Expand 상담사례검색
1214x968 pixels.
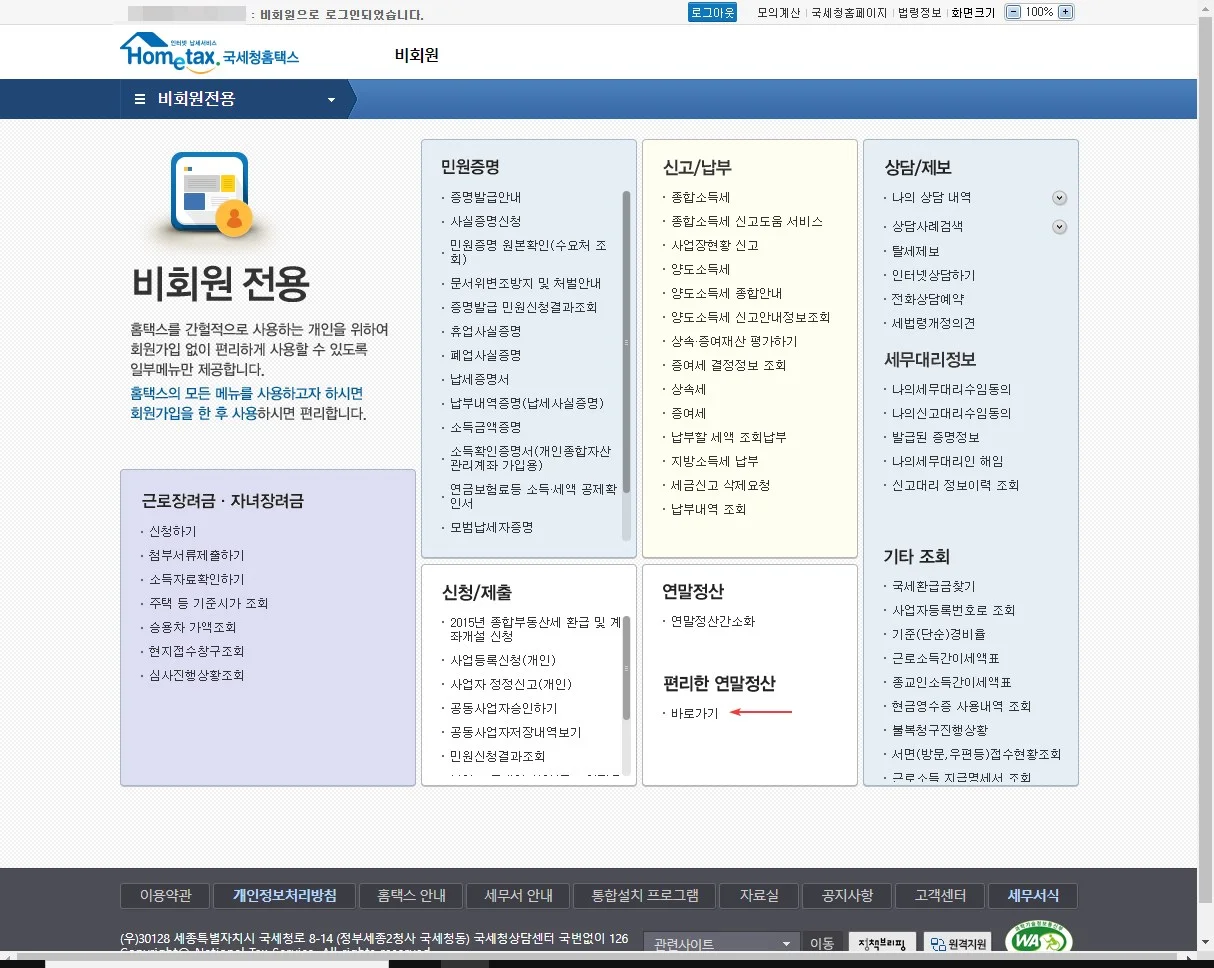click(x=1060, y=227)
